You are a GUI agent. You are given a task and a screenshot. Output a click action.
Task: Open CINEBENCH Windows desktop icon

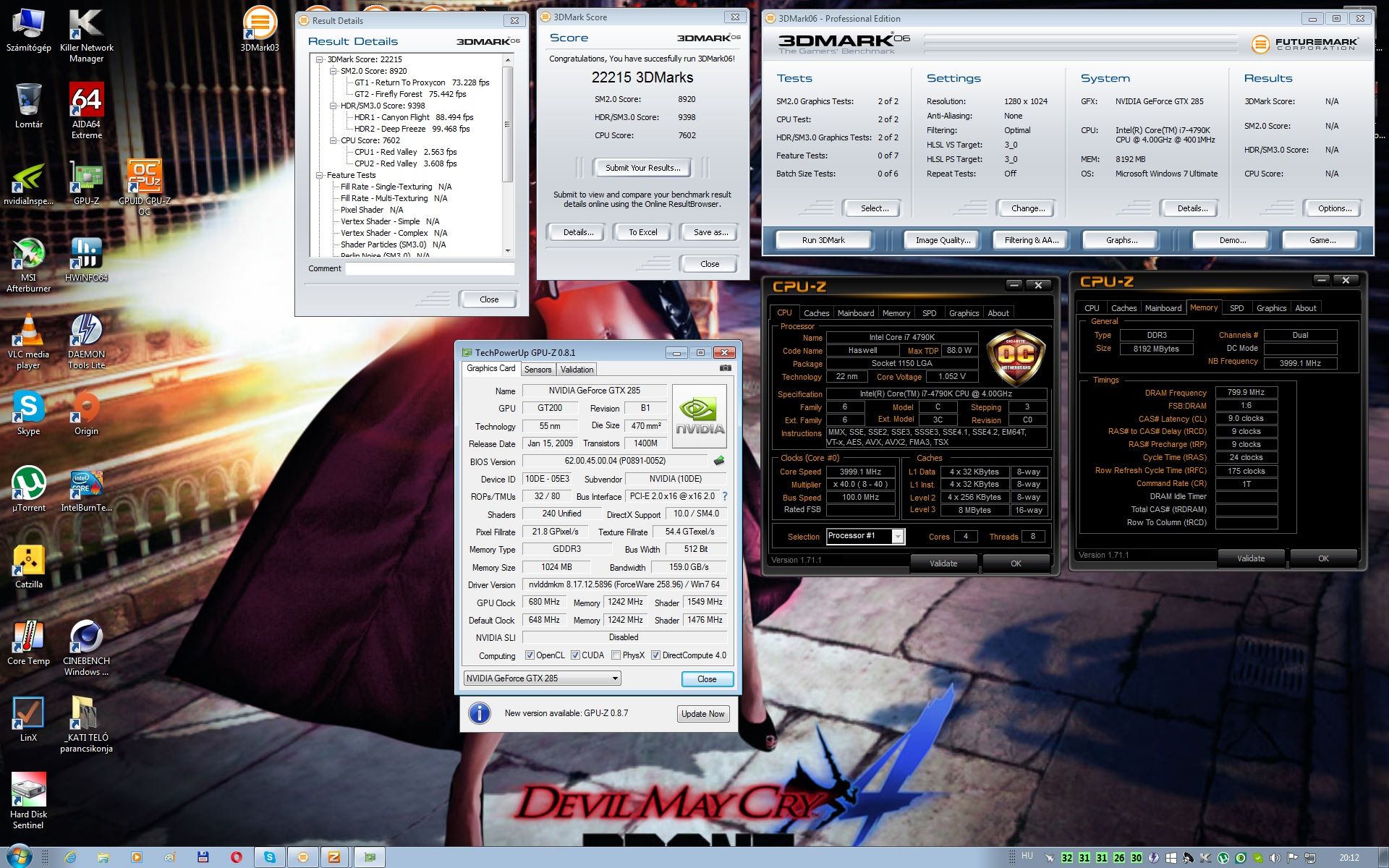click(86, 648)
